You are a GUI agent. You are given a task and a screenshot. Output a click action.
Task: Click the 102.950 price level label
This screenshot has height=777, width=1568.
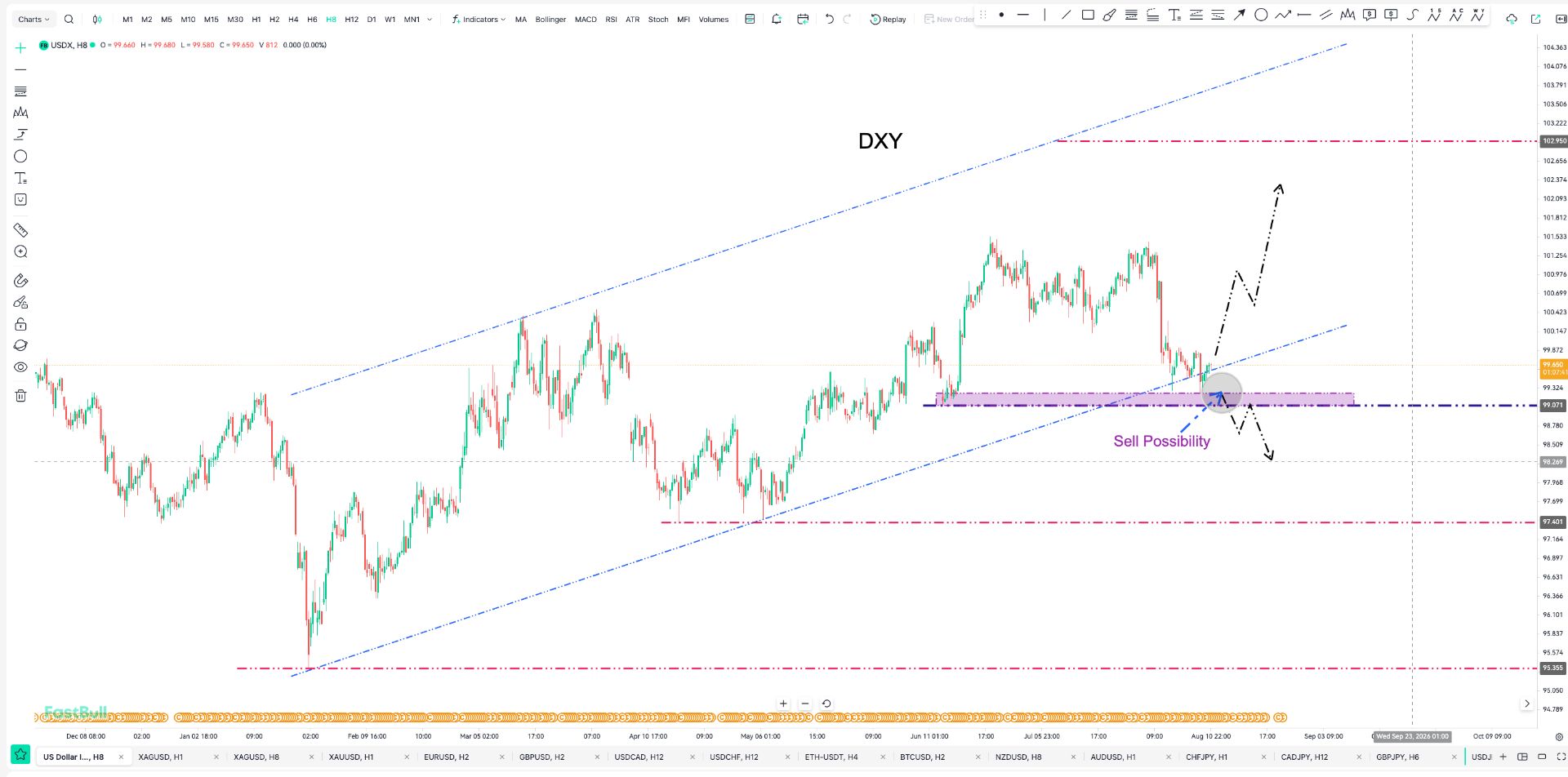pos(1553,141)
